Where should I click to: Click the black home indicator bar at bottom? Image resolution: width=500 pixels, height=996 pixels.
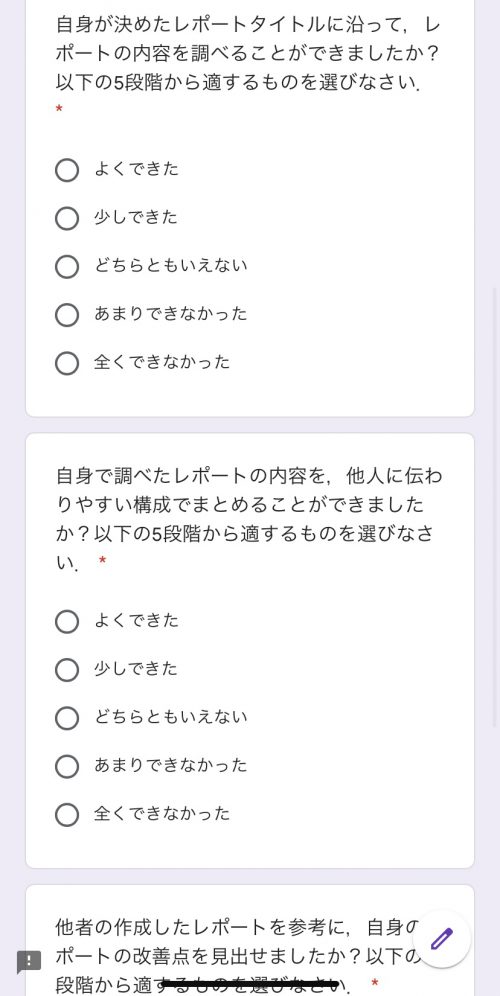[x=250, y=984]
